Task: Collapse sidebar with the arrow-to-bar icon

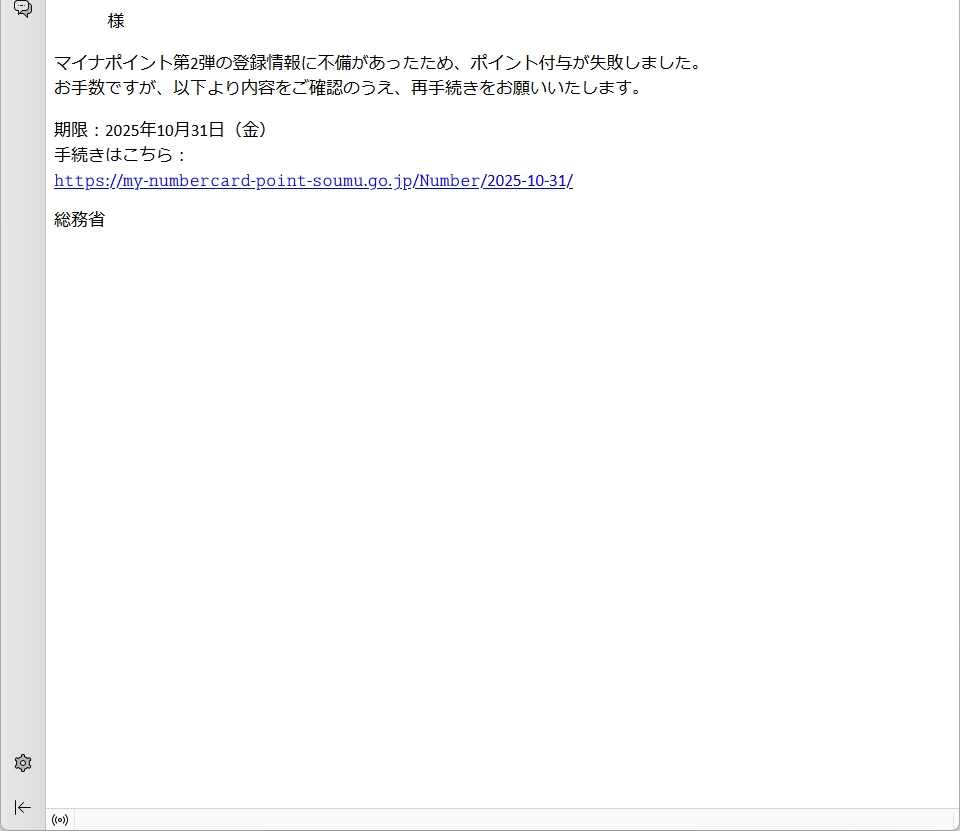Action: pos(23,807)
